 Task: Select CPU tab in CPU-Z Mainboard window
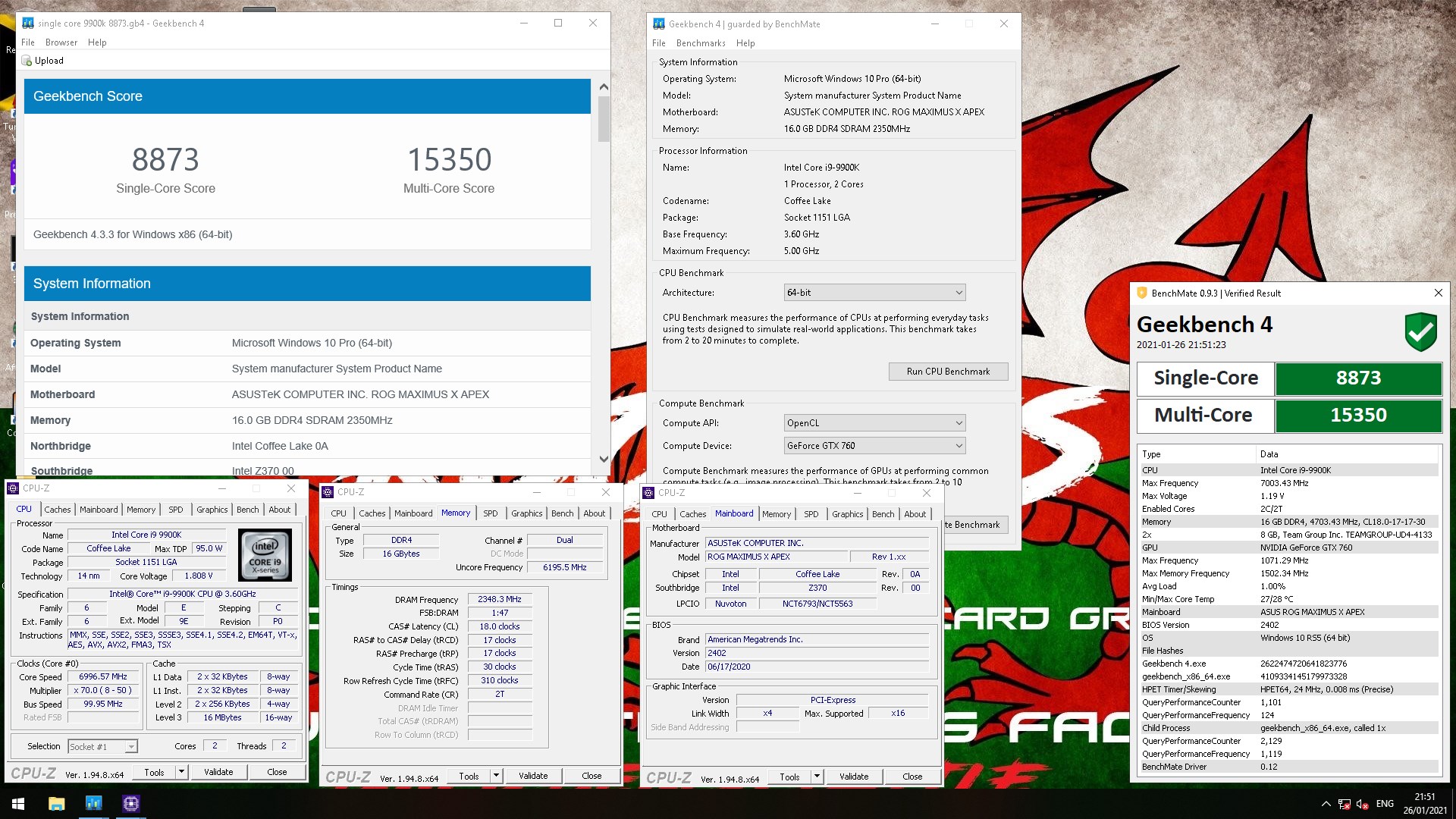pyautogui.click(x=659, y=514)
